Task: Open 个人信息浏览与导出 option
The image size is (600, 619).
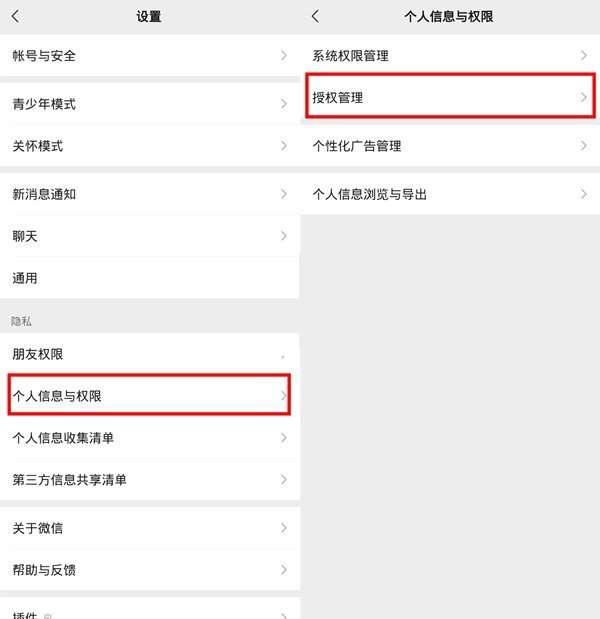Action: tap(450, 194)
